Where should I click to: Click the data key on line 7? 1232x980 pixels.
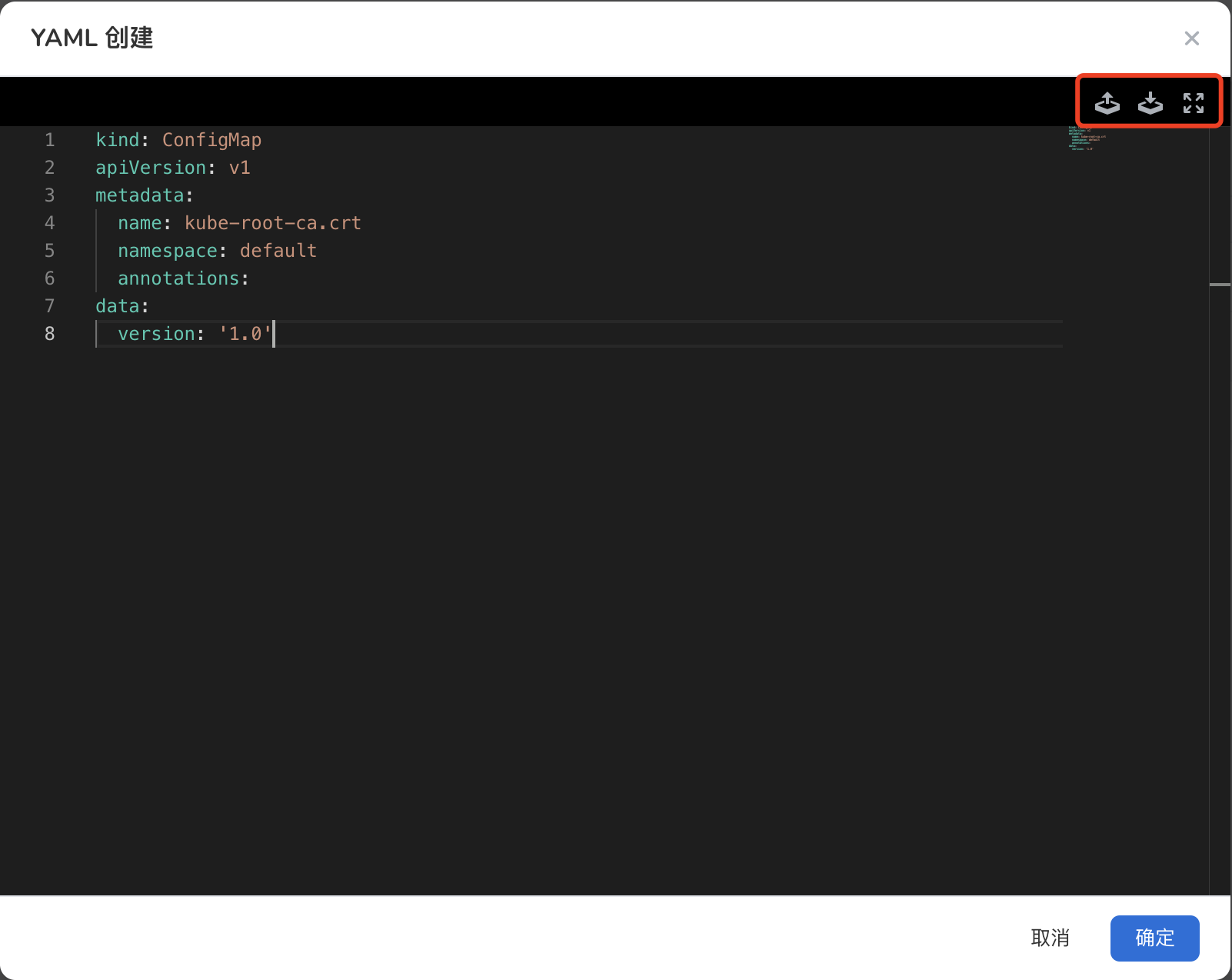[x=117, y=306]
